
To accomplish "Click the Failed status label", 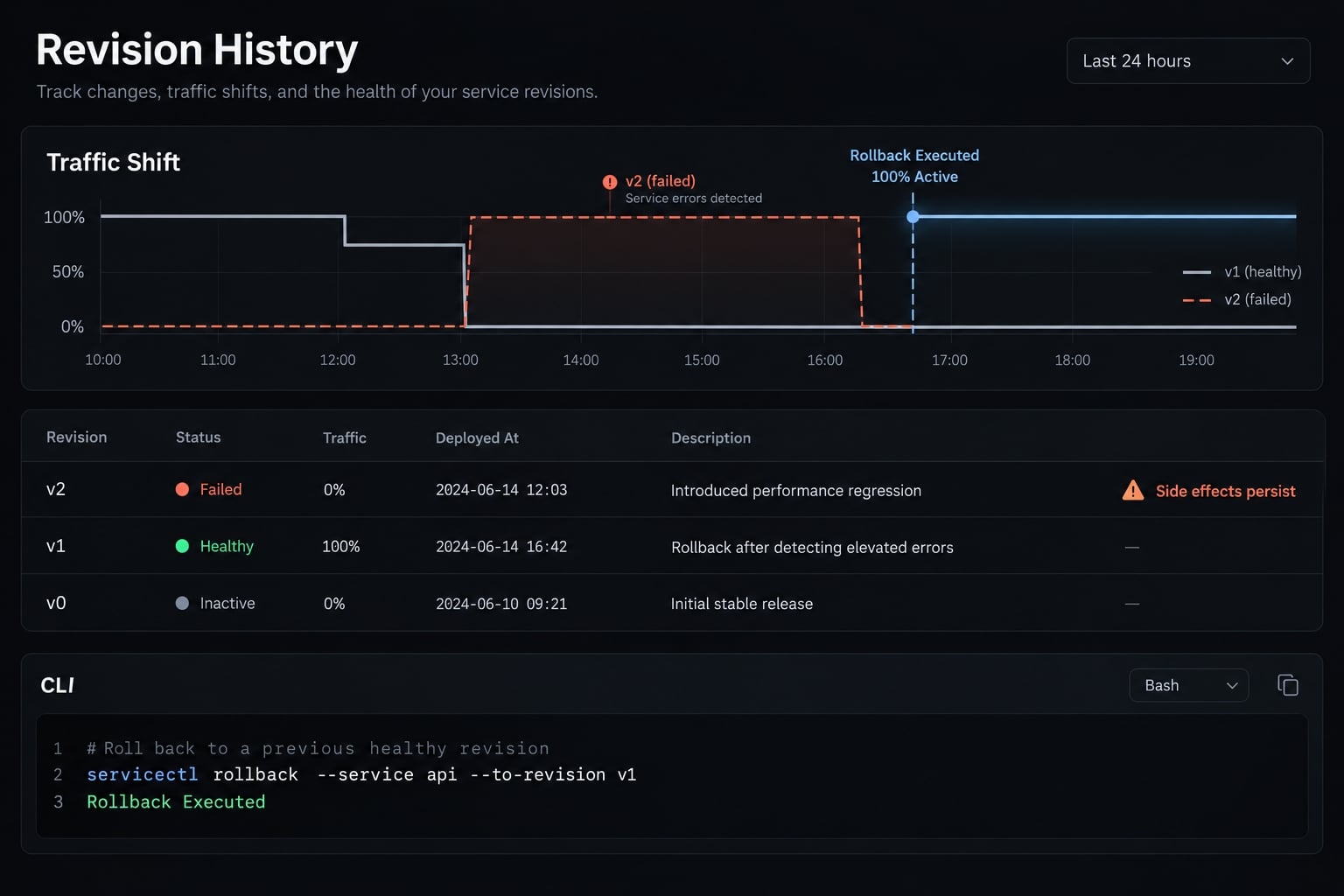I will click(x=220, y=489).
